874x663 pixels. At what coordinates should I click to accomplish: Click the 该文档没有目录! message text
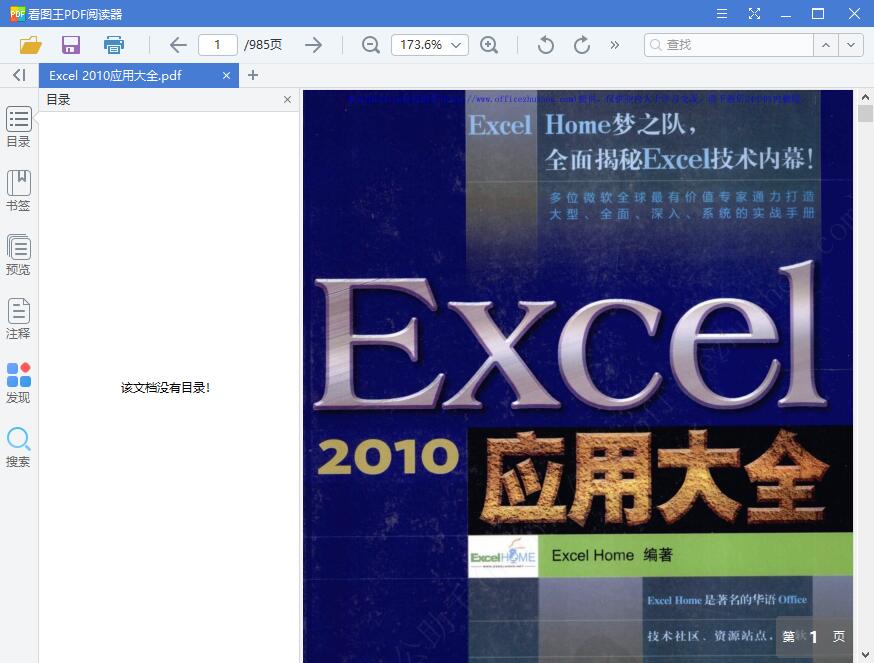[166, 388]
